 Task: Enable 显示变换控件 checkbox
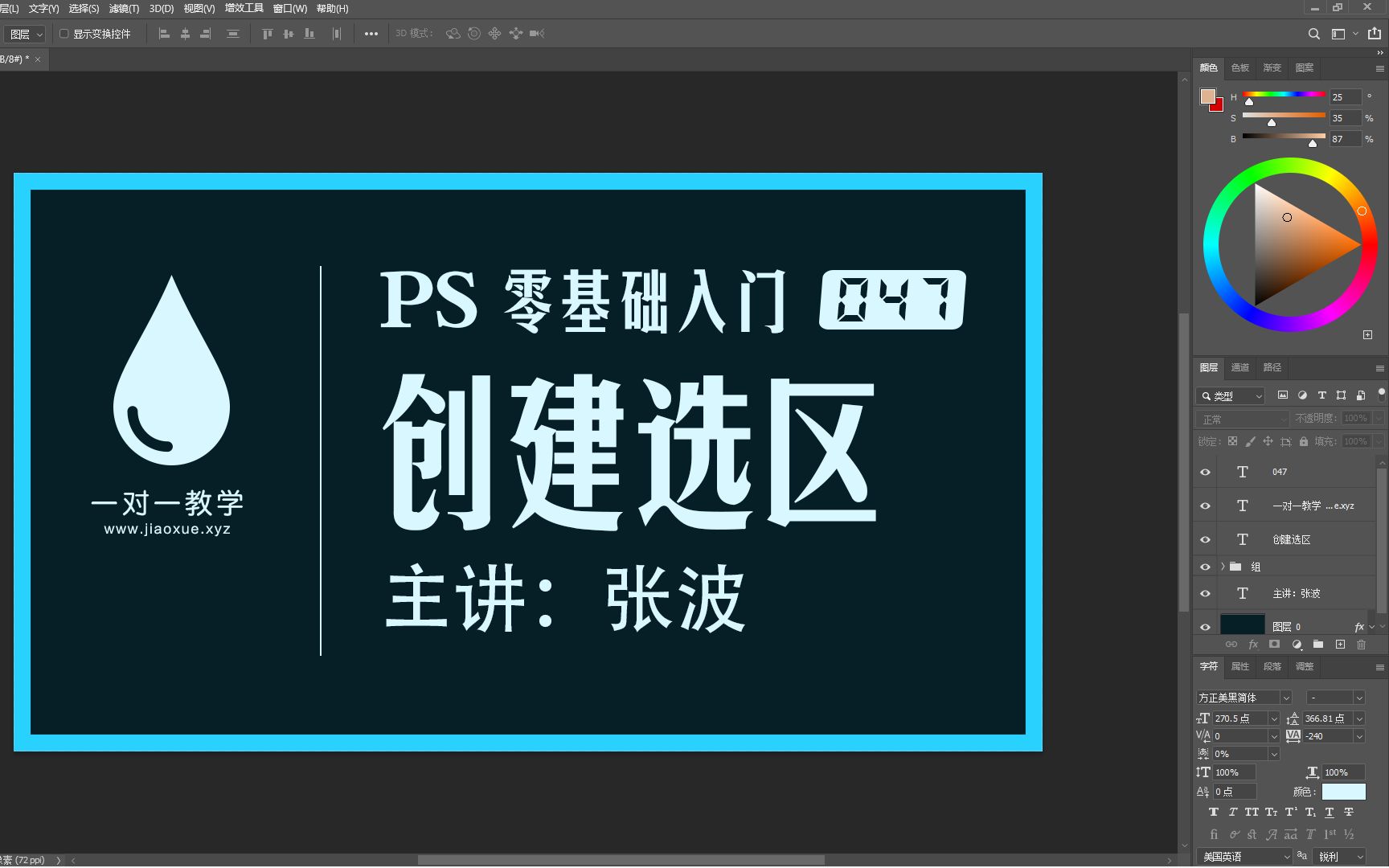pyautogui.click(x=64, y=34)
